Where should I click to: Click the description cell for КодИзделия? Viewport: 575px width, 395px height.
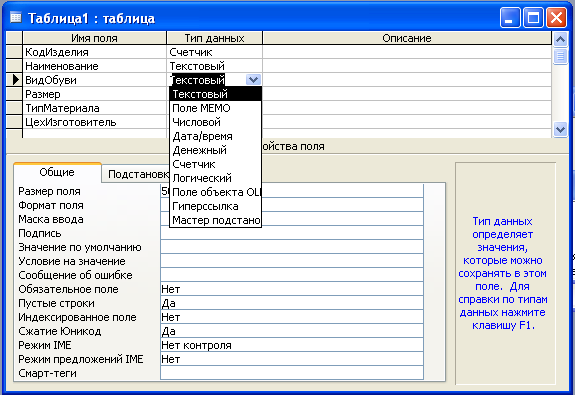(x=407, y=52)
